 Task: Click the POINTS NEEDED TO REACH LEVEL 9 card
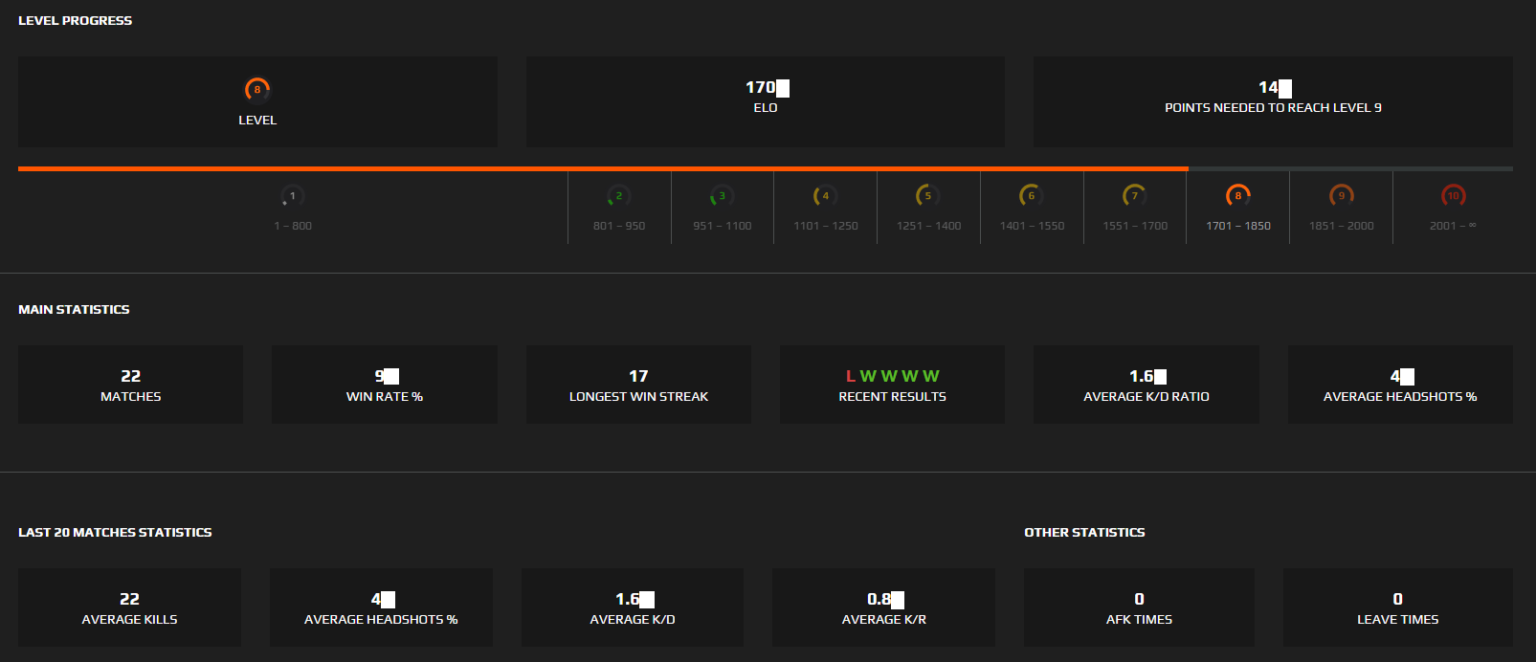[1272, 101]
